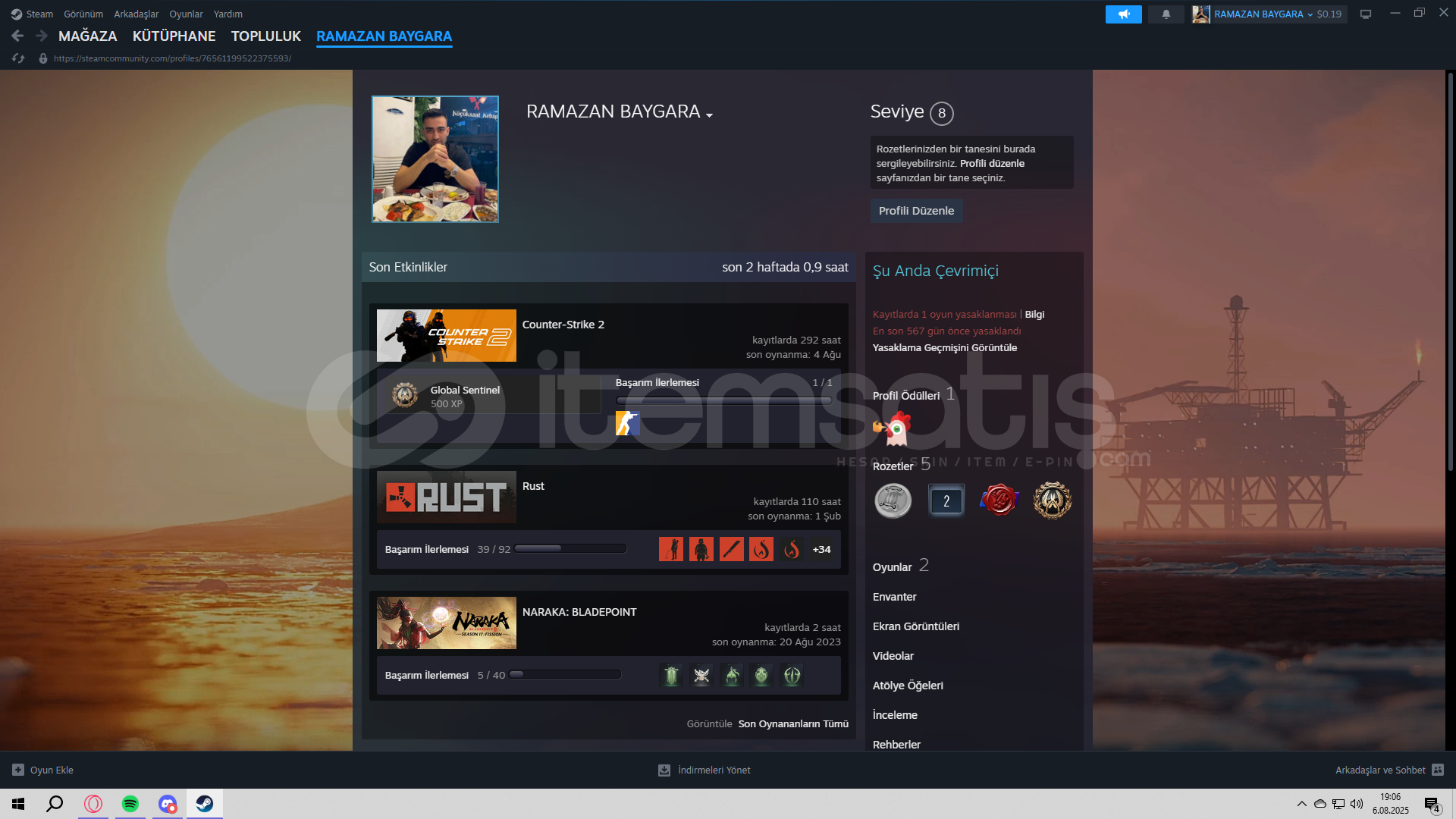Open Son Oynananların Tümü link

pyautogui.click(x=793, y=724)
